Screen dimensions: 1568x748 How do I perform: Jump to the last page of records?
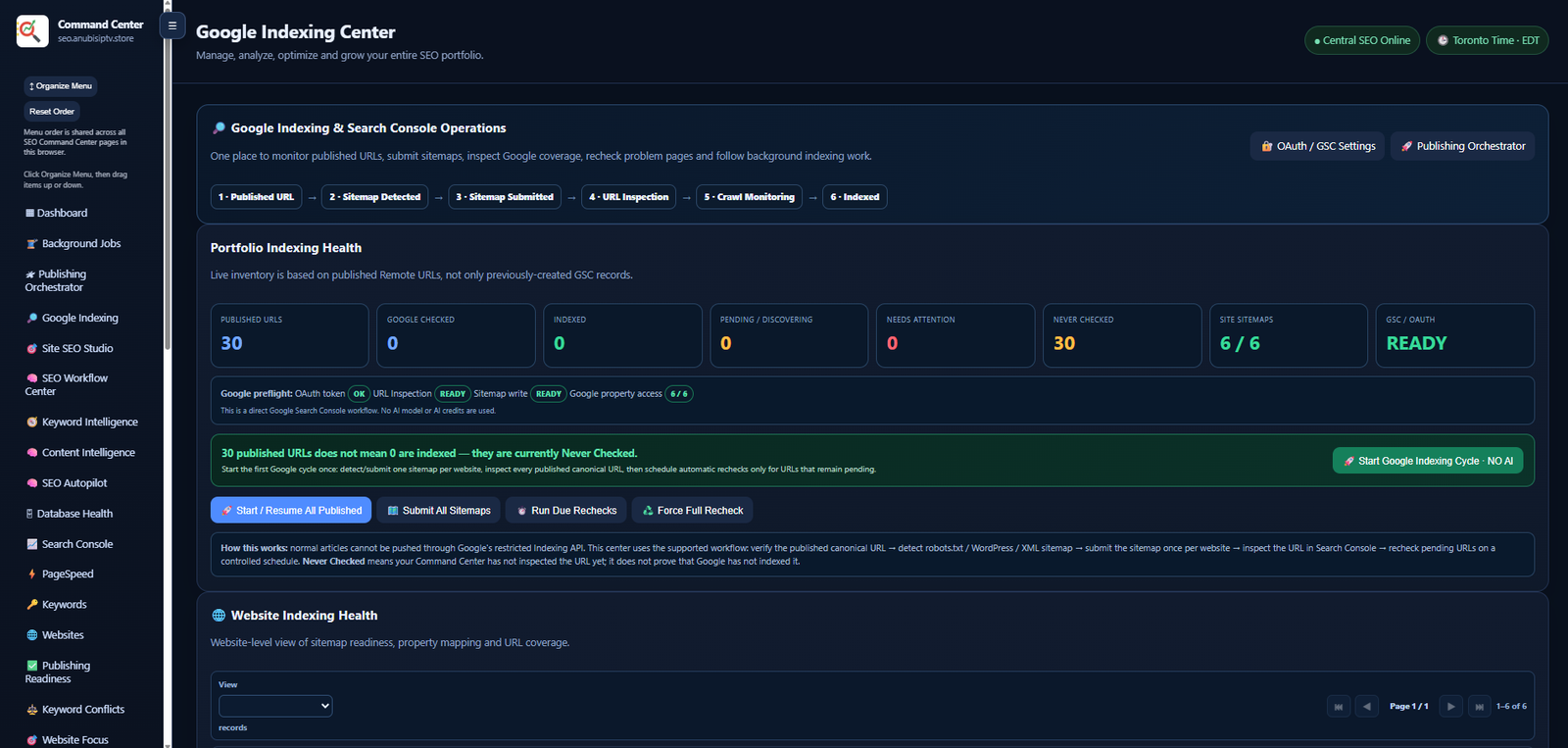pos(1480,706)
